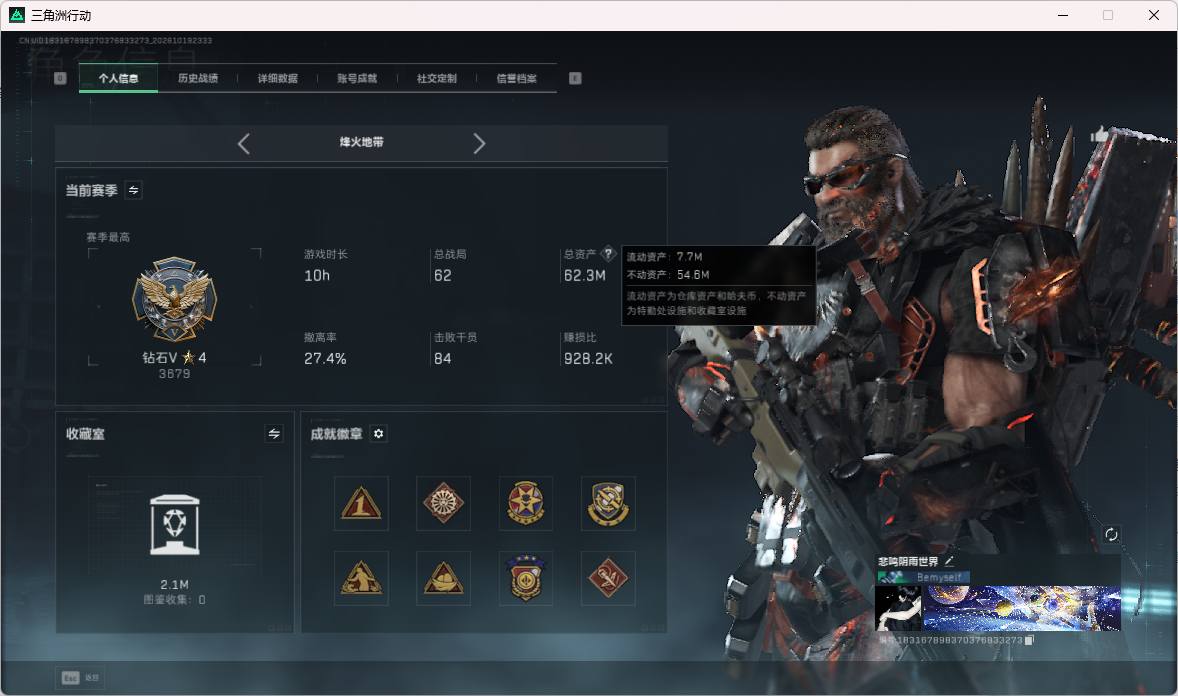
Task: Click the E key next tab icon
Action: (575, 78)
